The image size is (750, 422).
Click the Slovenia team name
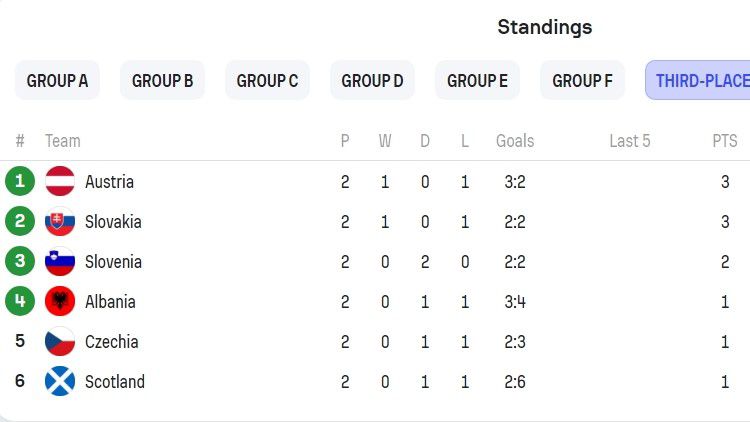point(113,262)
